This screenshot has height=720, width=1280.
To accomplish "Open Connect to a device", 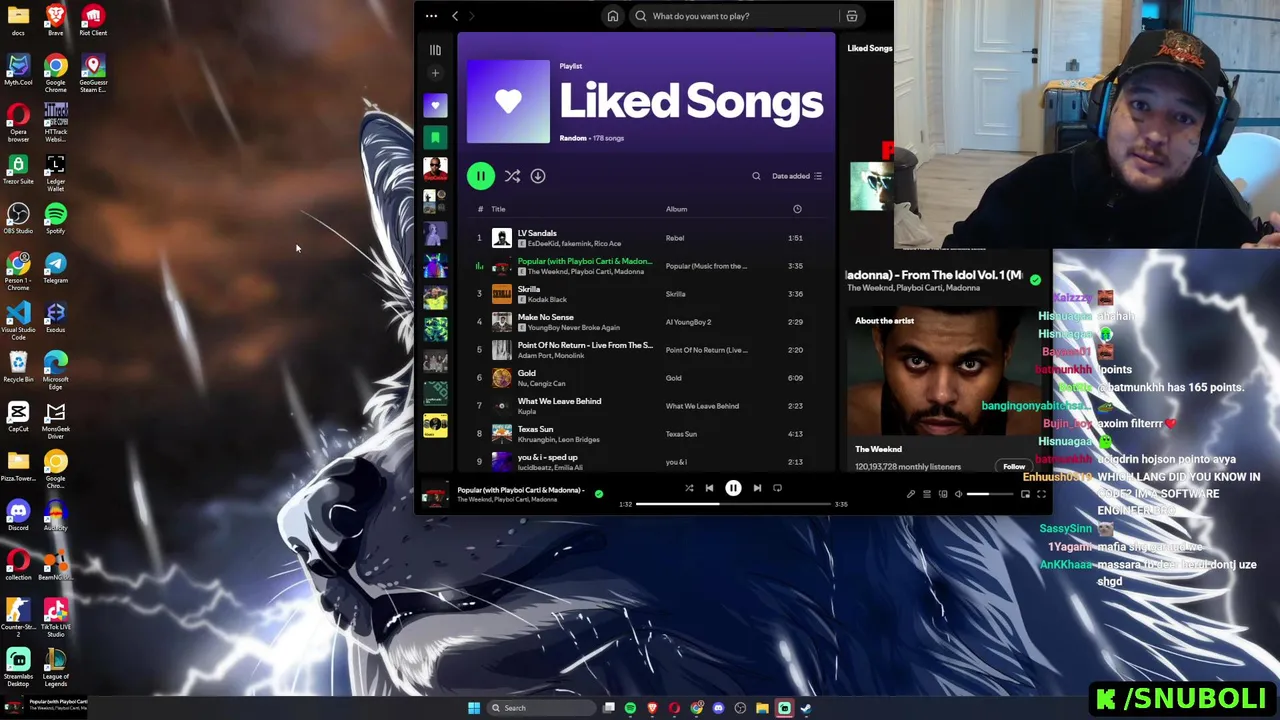I will click(942, 494).
